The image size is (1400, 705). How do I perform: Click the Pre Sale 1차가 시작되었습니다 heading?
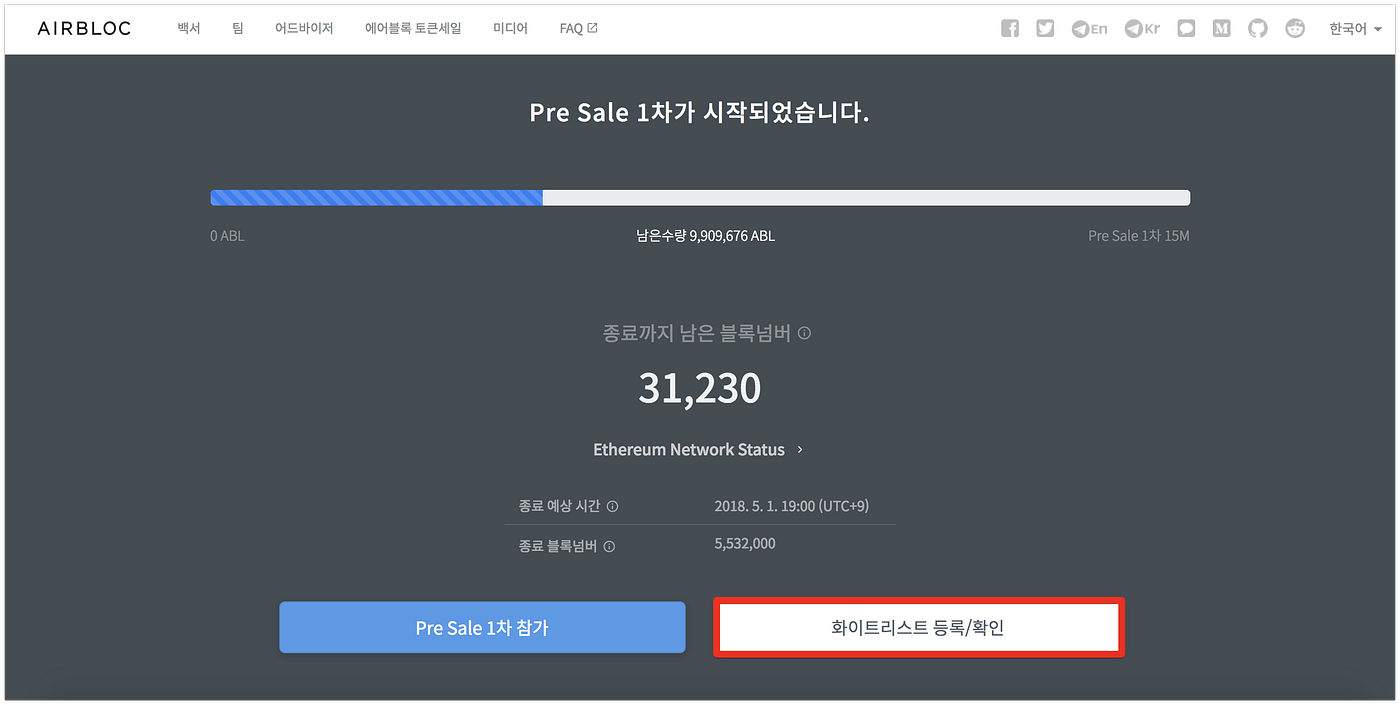[x=700, y=112]
